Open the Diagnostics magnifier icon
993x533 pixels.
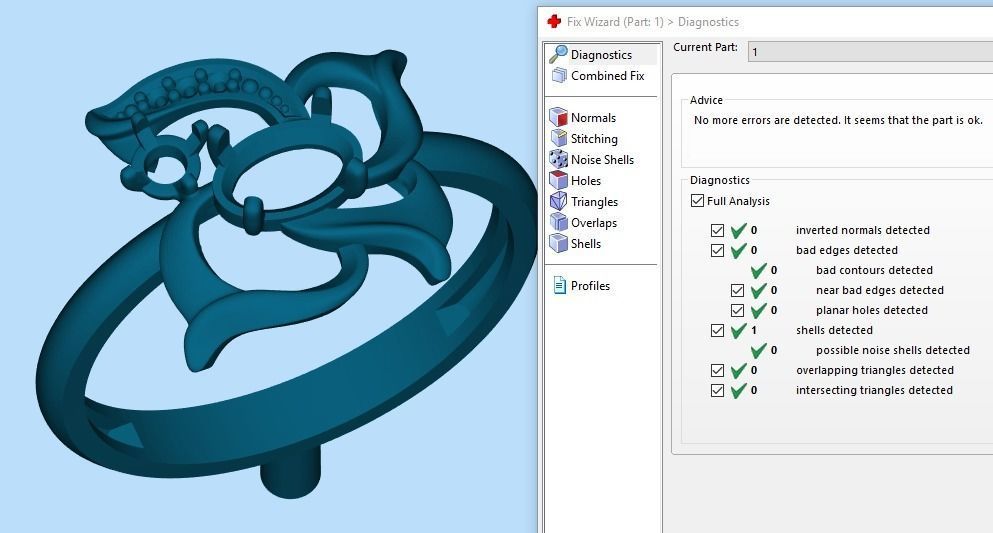tap(558, 54)
